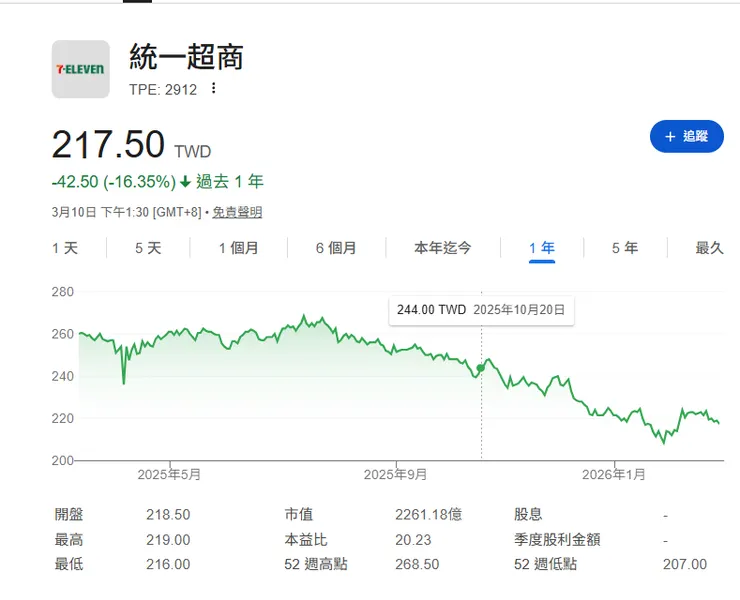Screen dimensions: 740x600
Task: Choose the 最久 range tab
Action: (709, 248)
